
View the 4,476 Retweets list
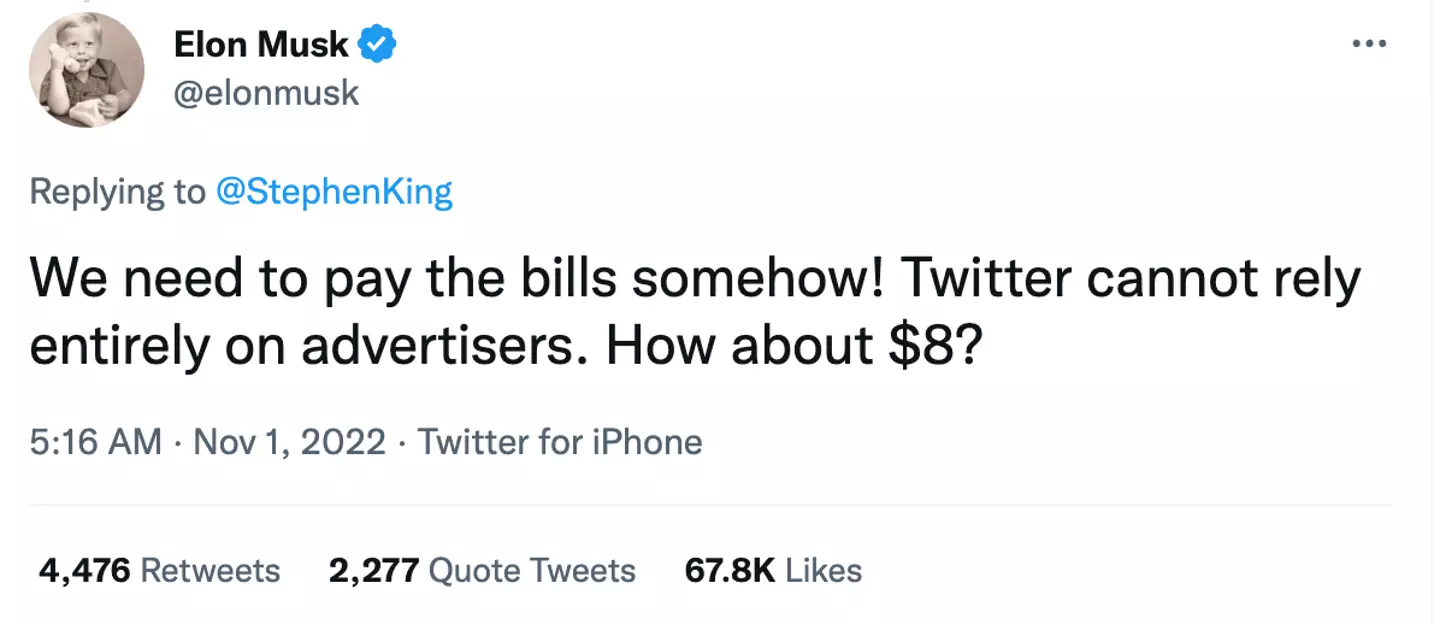click(x=160, y=571)
